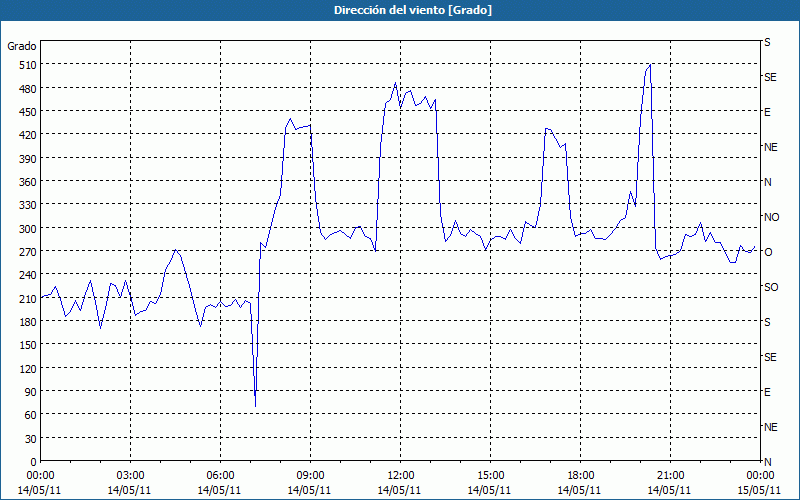Click the 360 degree label
Image resolution: width=800 pixels, height=500 pixels.
pyautogui.click(x=28, y=182)
